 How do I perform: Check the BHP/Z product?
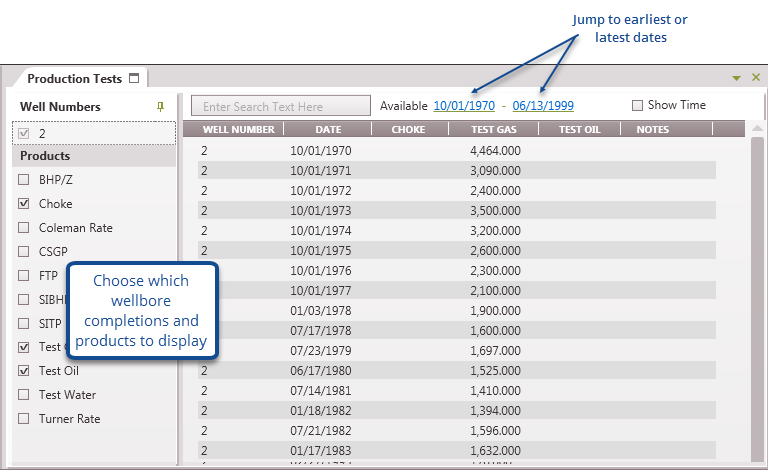(23, 180)
